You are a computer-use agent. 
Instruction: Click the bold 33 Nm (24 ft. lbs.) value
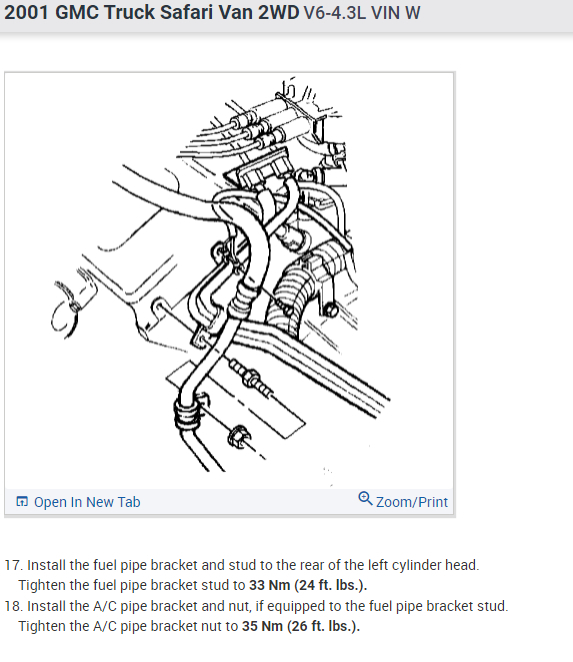click(308, 585)
